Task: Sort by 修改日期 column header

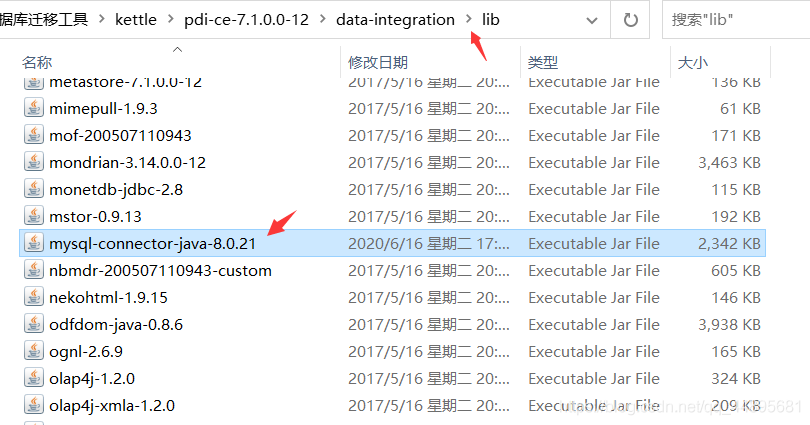Action: point(378,62)
